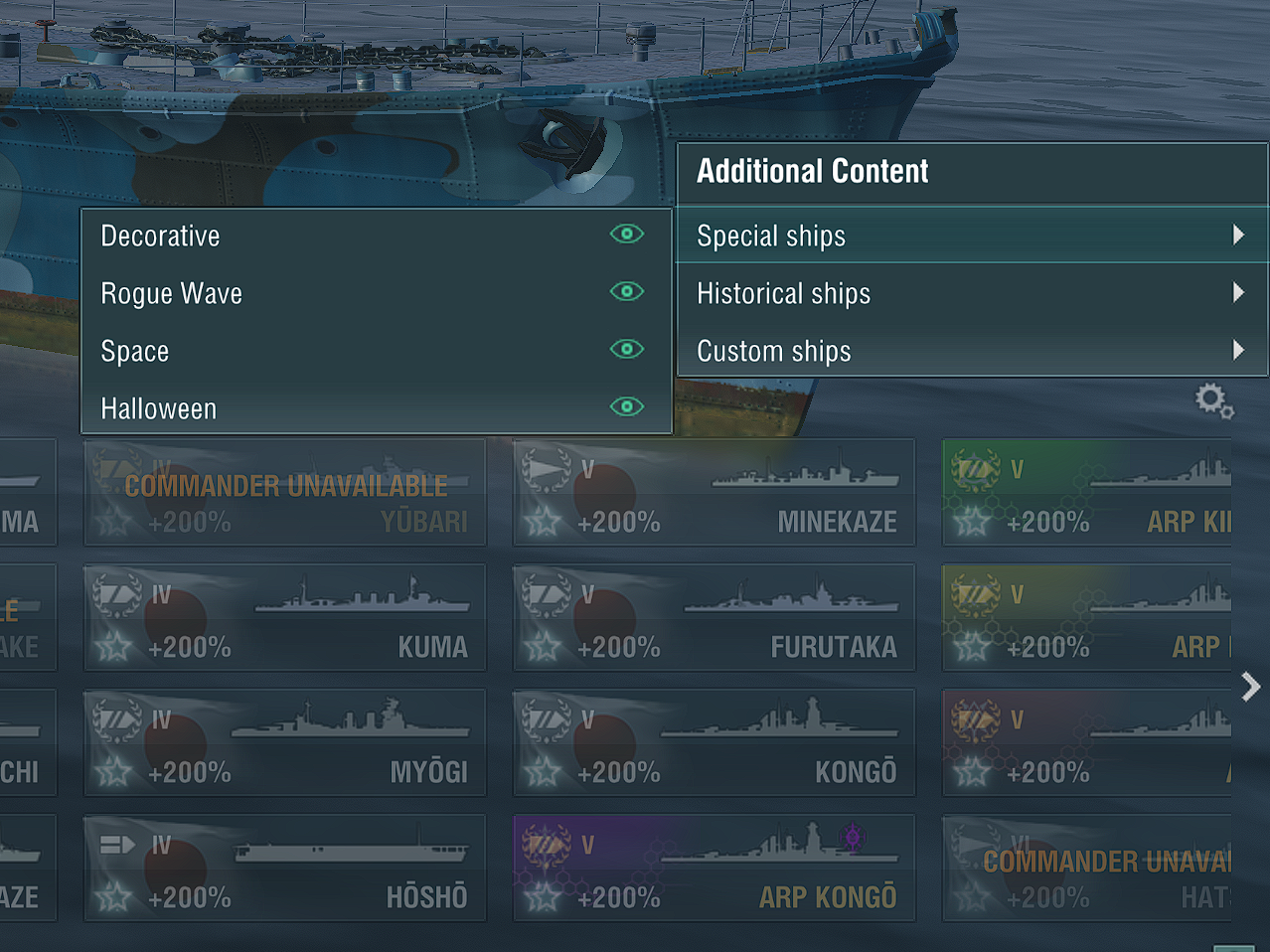Click the battleship class icon on Kongō
Viewport: 1270px width, 952px height.
click(x=544, y=719)
